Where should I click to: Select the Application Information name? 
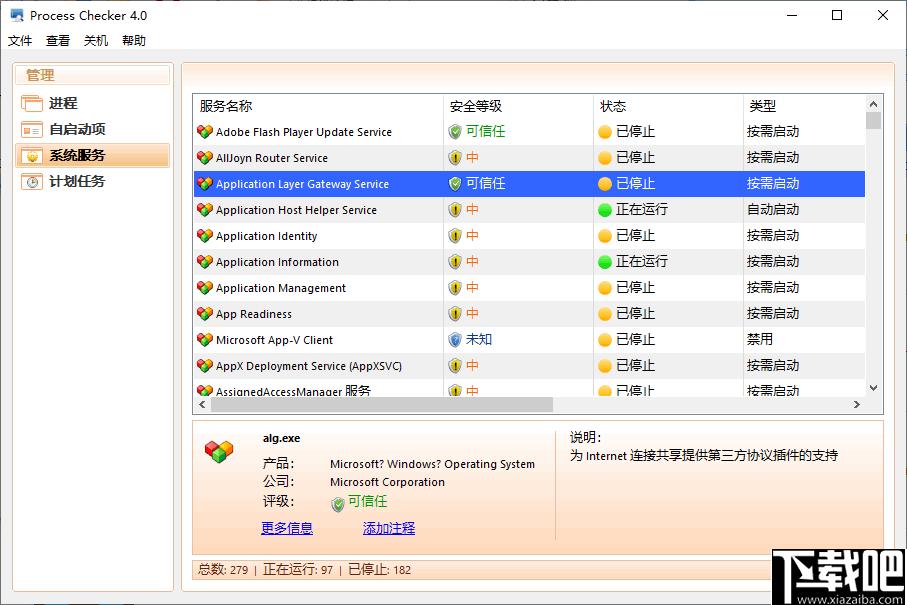[x=278, y=262]
